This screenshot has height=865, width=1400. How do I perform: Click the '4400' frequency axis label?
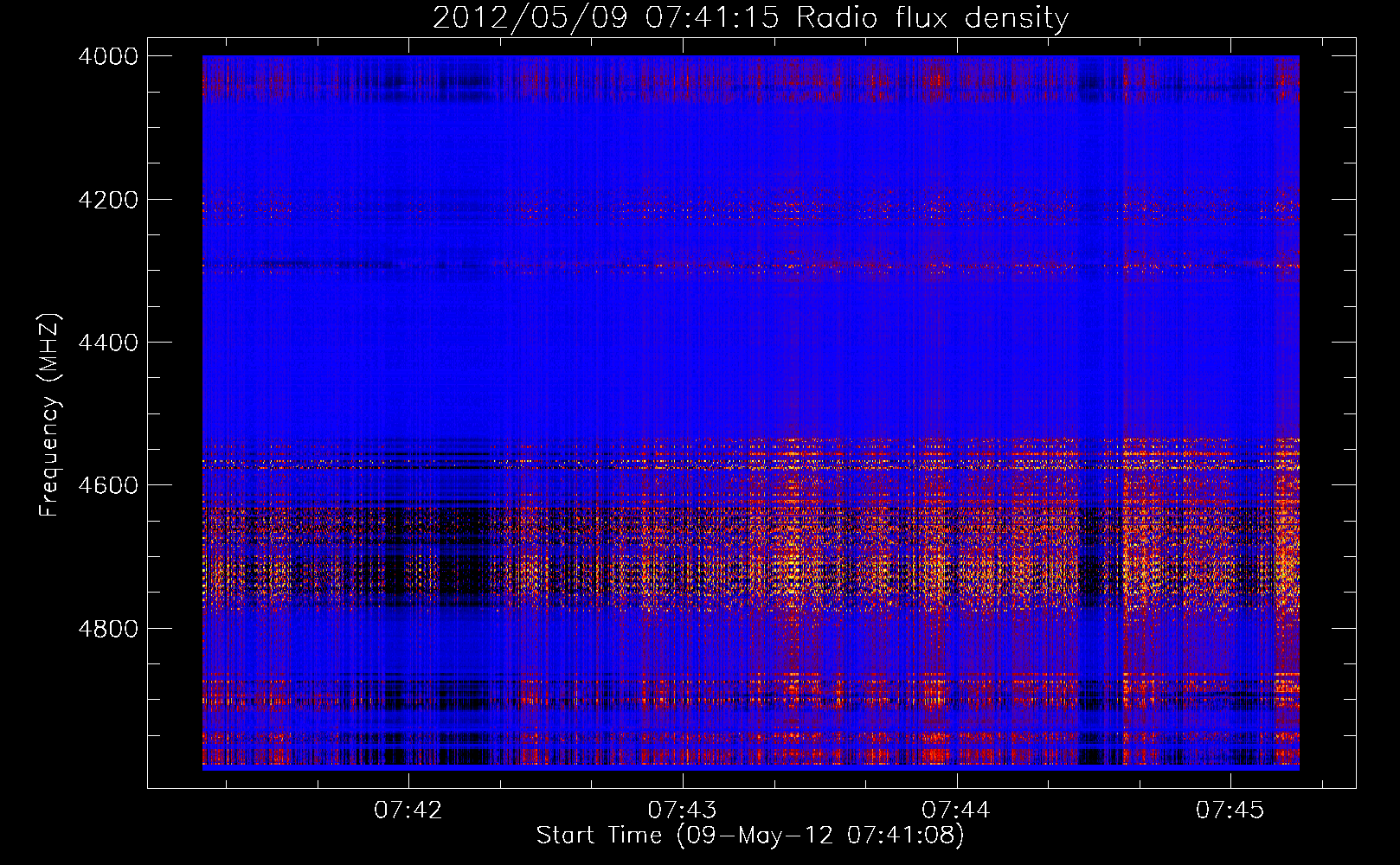[x=108, y=343]
